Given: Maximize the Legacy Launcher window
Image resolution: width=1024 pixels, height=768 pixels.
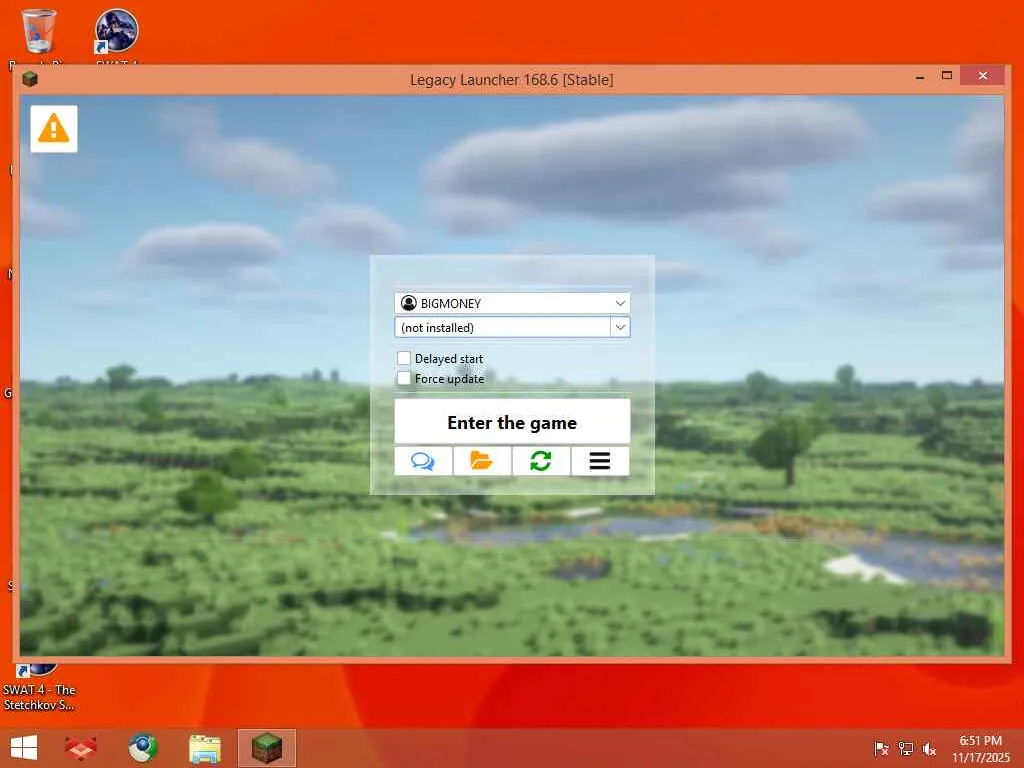Looking at the screenshot, I should (947, 76).
